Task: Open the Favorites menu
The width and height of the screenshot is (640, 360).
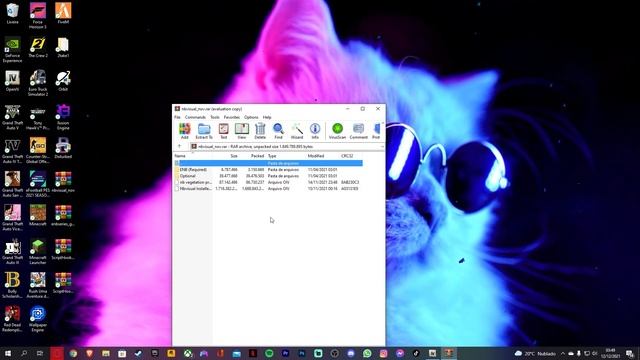Action: click(231, 117)
